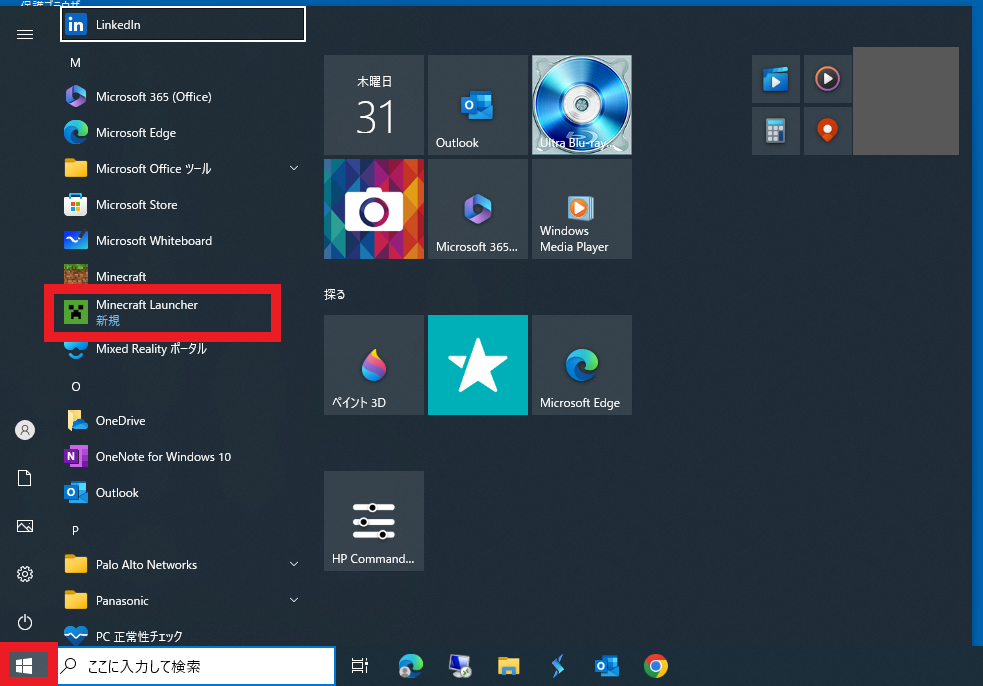This screenshot has height=686, width=983.
Task: Open File Explorer from the taskbar
Action: click(508, 666)
